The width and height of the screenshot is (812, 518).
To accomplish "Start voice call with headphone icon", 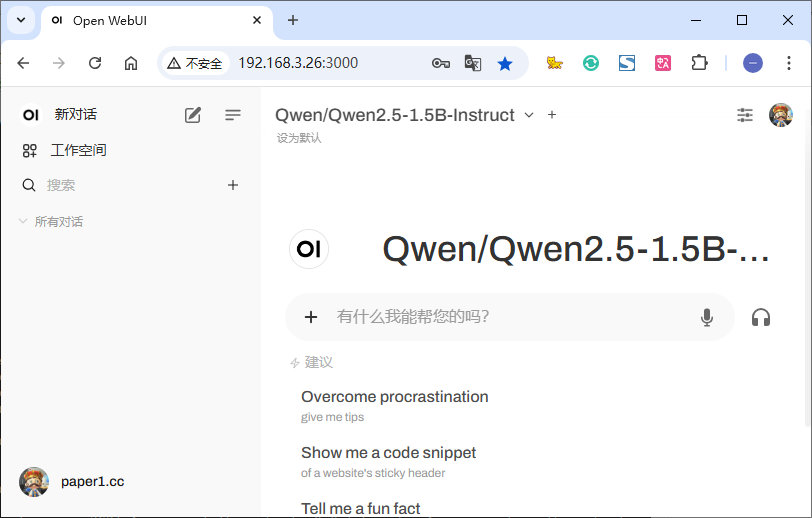I will pos(761,317).
